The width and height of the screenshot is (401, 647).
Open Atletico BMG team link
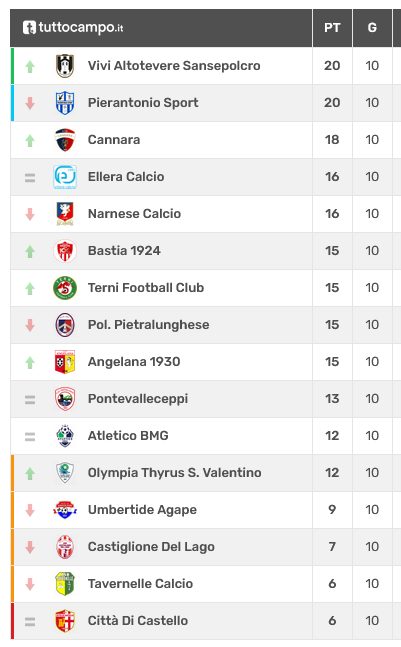point(128,436)
